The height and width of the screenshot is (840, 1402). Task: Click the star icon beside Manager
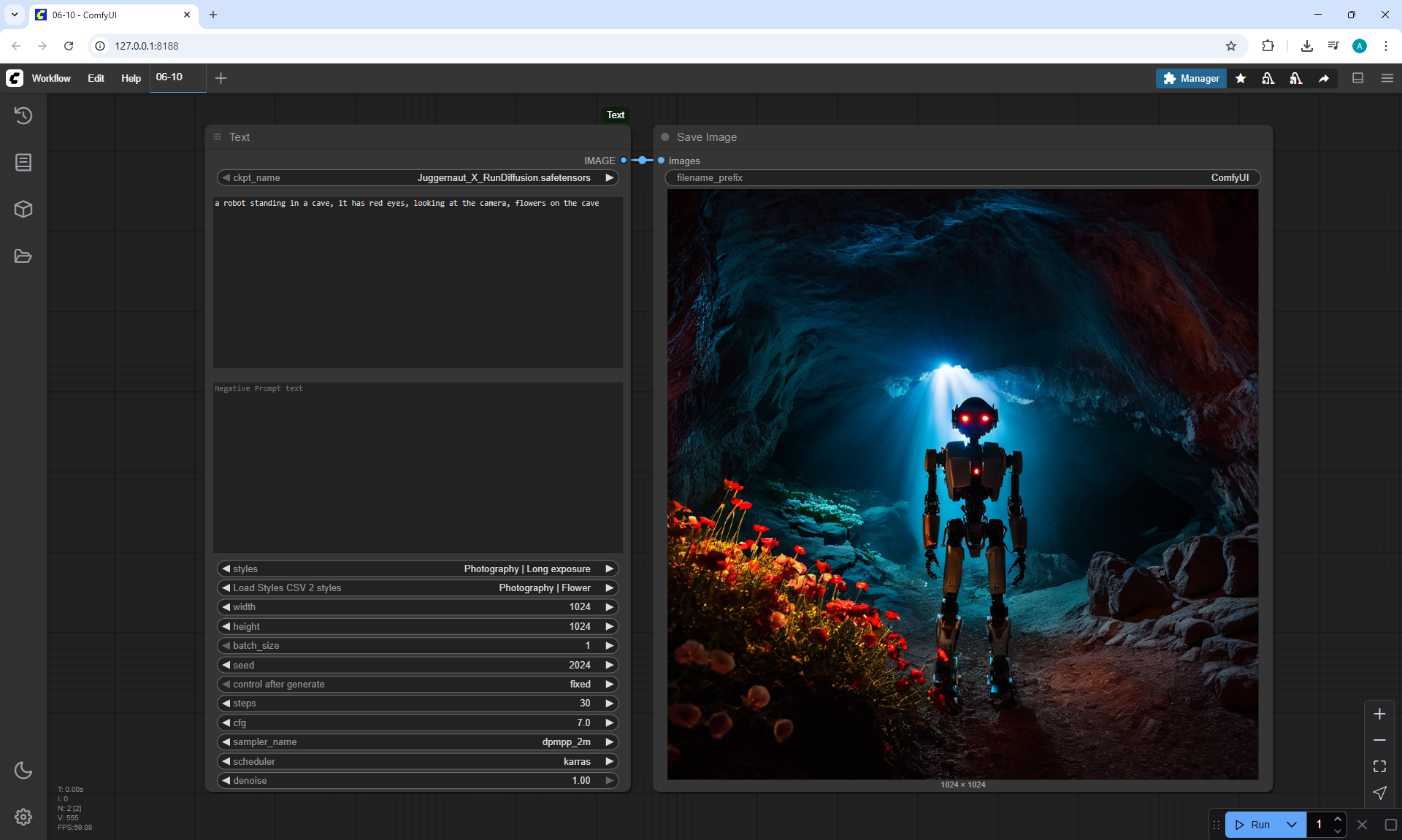click(1241, 78)
